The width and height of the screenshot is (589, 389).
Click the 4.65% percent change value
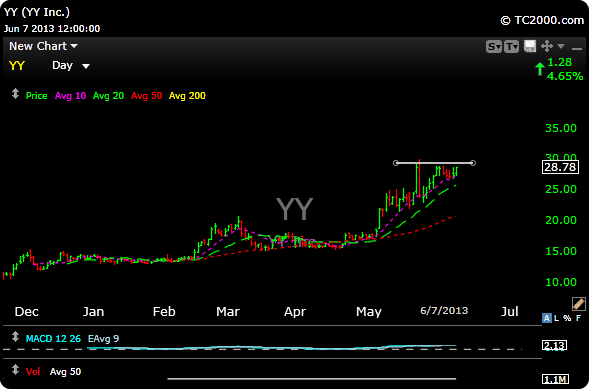pos(565,76)
